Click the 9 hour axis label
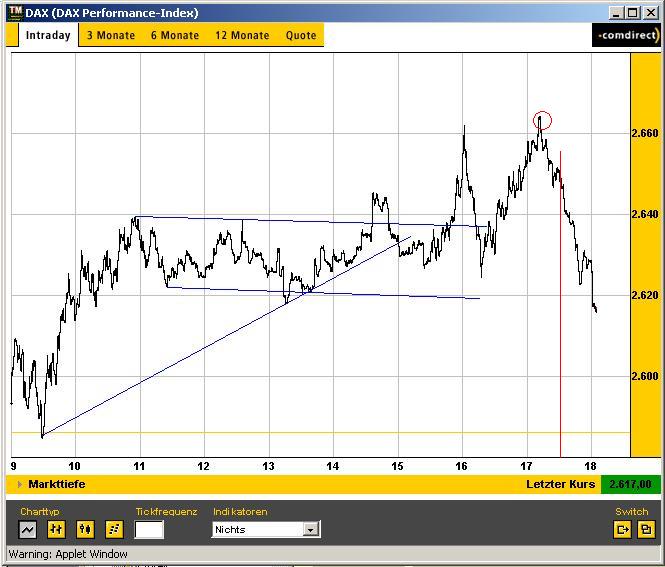665x567 pixels. [14, 466]
